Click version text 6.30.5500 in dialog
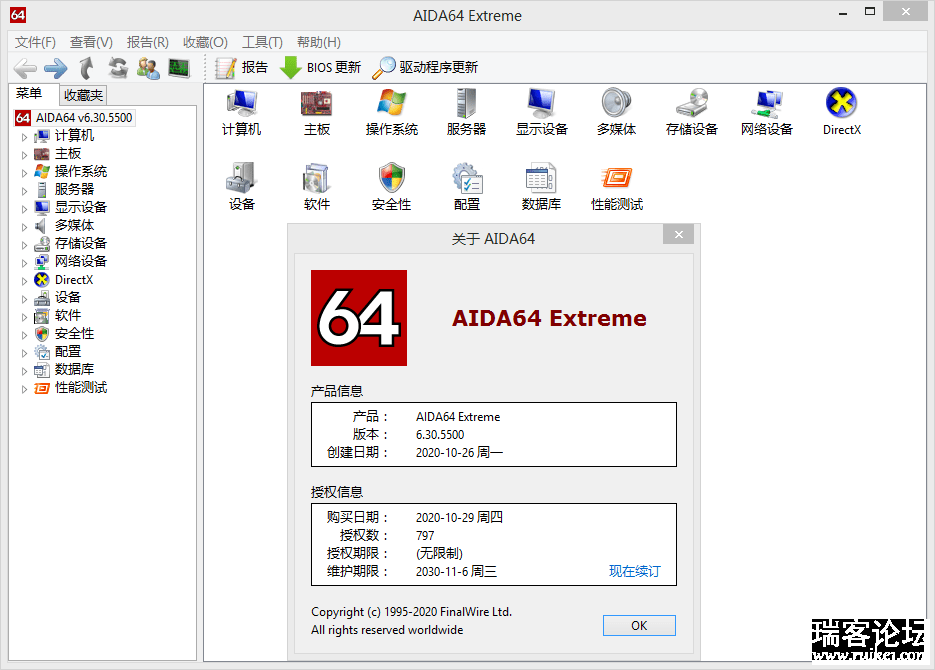Viewport: 935px width, 670px height. pyautogui.click(x=440, y=435)
